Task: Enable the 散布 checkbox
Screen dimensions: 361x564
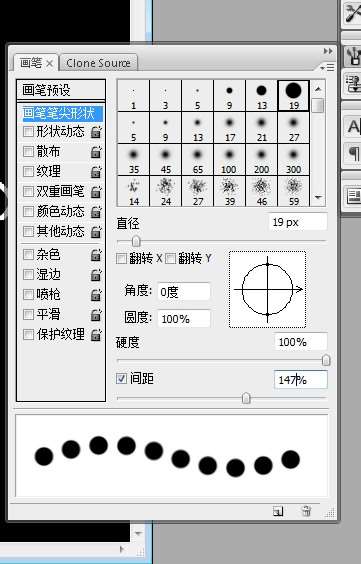Action: [28, 151]
